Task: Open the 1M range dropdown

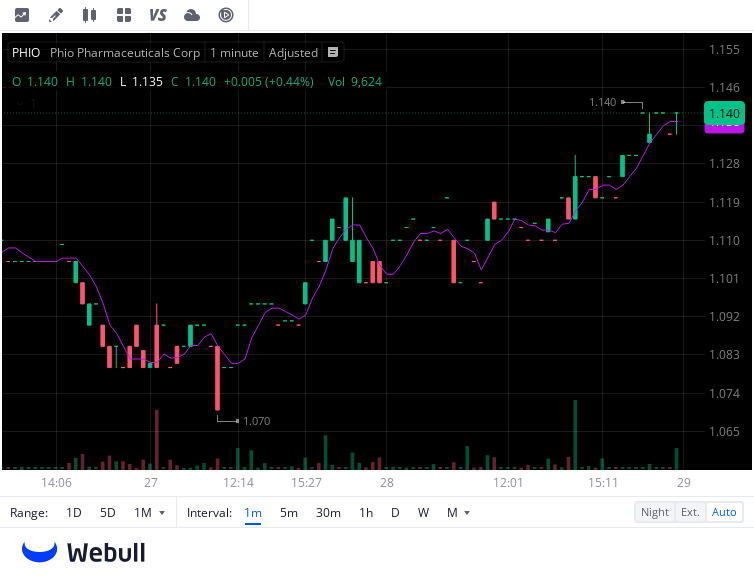Action: pyautogui.click(x=149, y=513)
